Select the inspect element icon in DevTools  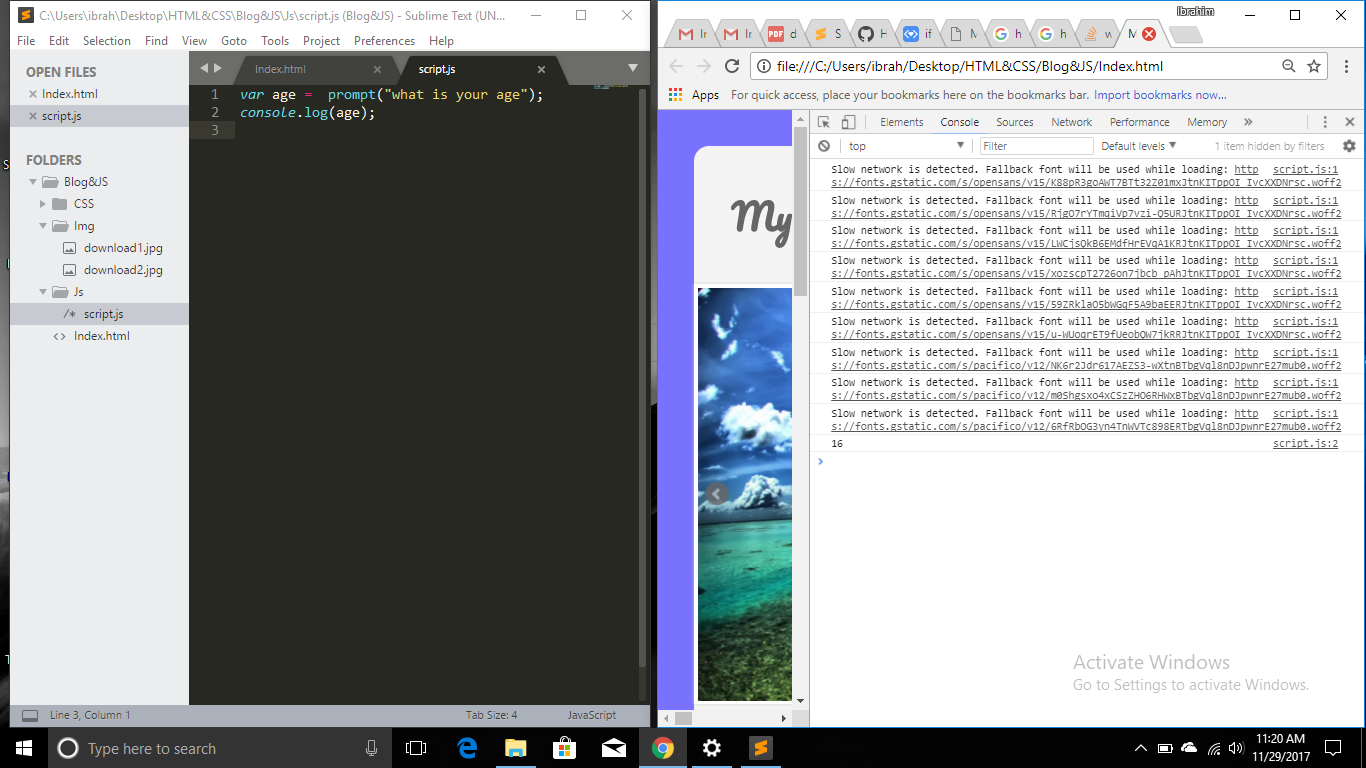point(823,121)
